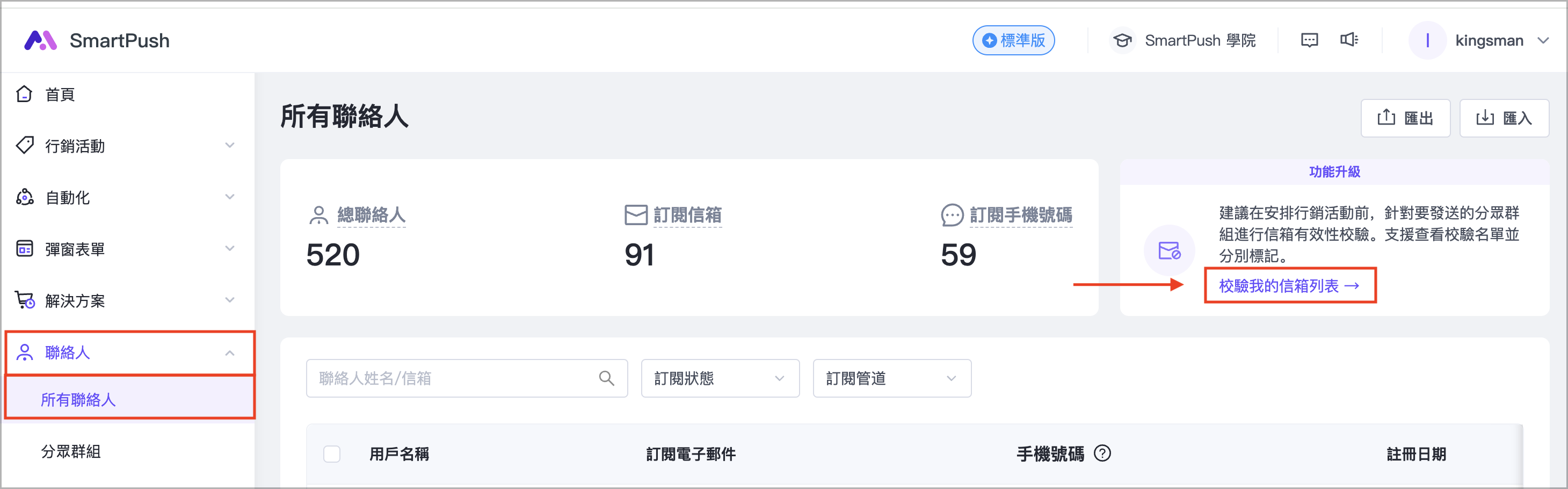
Task: Open 所有聯絡人 submenu item
Action: click(78, 399)
